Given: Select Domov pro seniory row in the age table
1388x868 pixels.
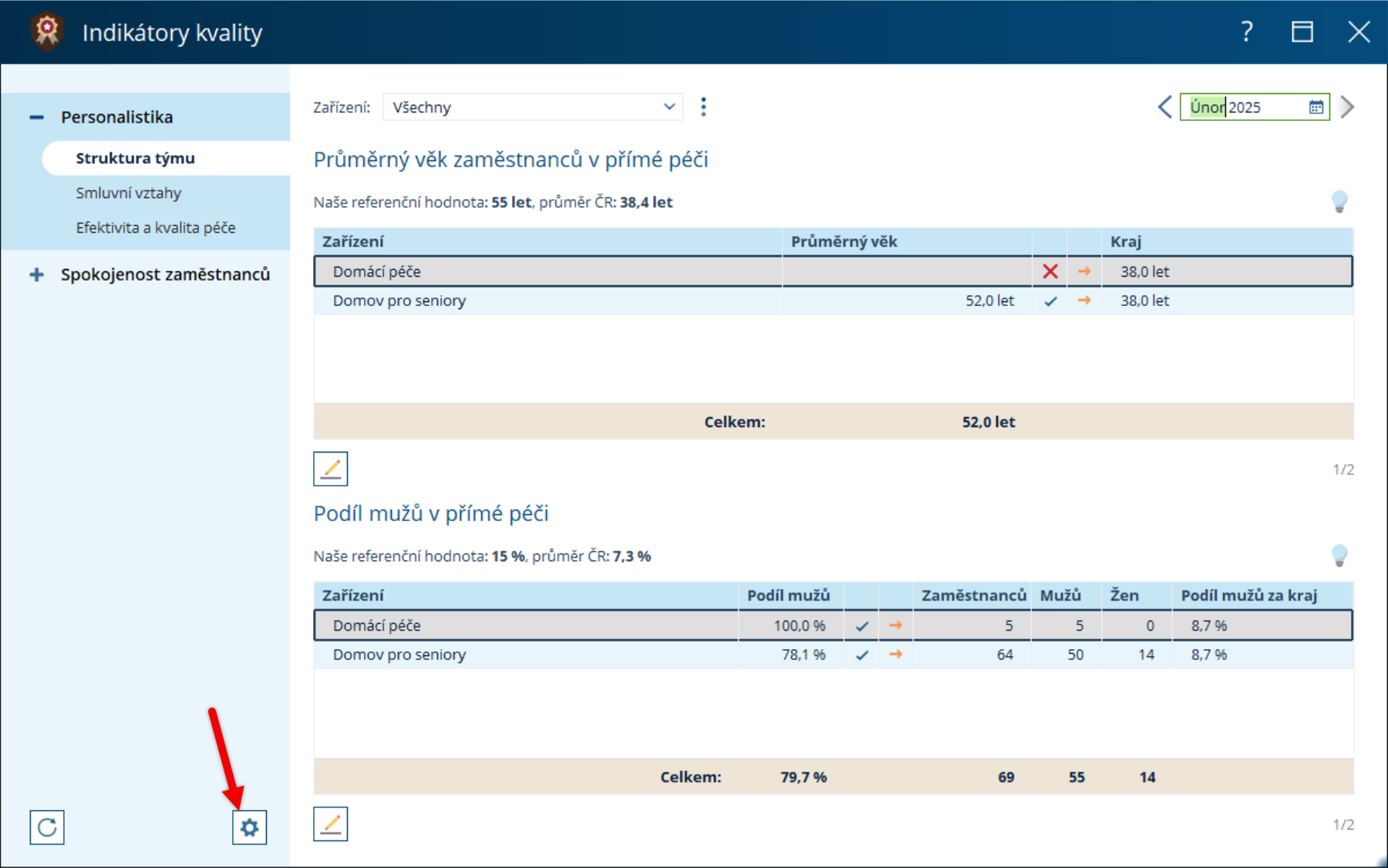Looking at the screenshot, I should (x=833, y=301).
